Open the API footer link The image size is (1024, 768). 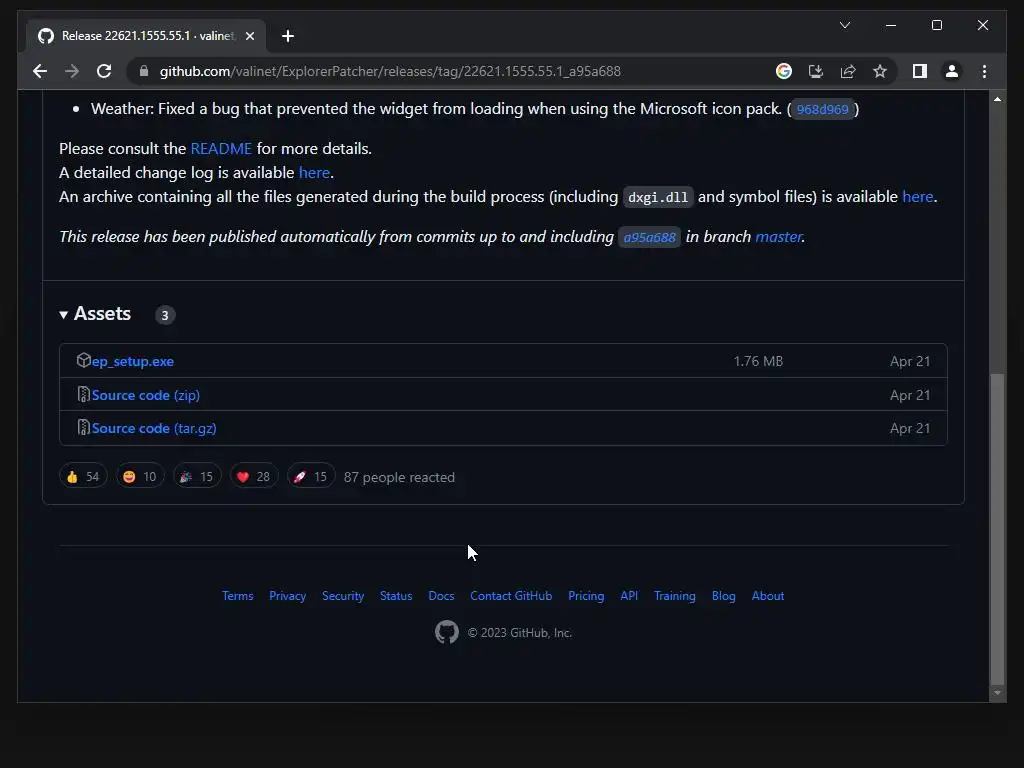point(629,596)
